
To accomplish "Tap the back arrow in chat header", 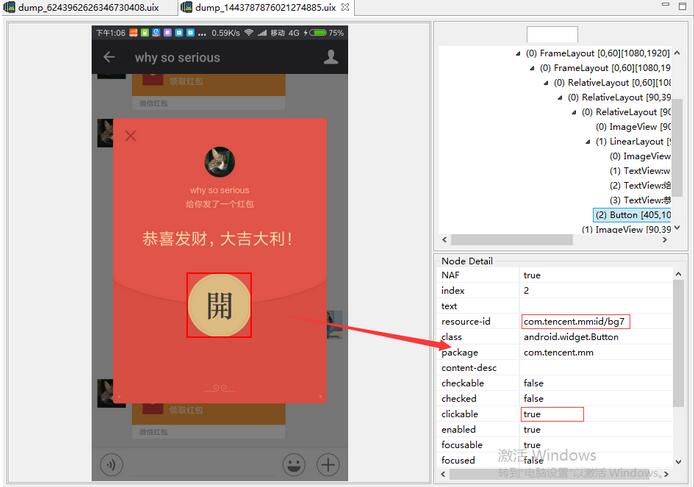I will tap(109, 57).
